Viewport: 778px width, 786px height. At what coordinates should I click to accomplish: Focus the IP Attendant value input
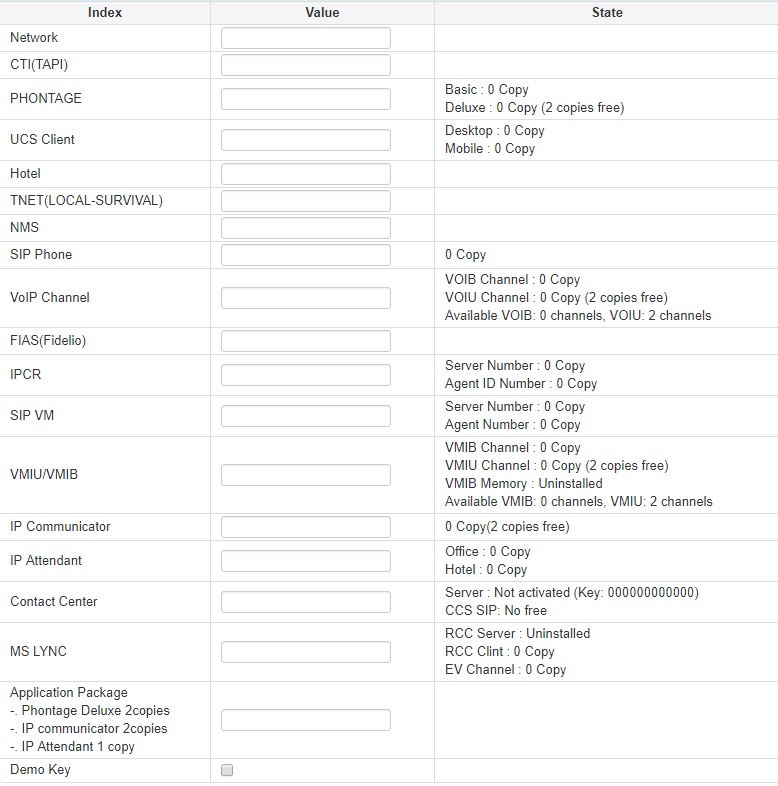click(305, 561)
